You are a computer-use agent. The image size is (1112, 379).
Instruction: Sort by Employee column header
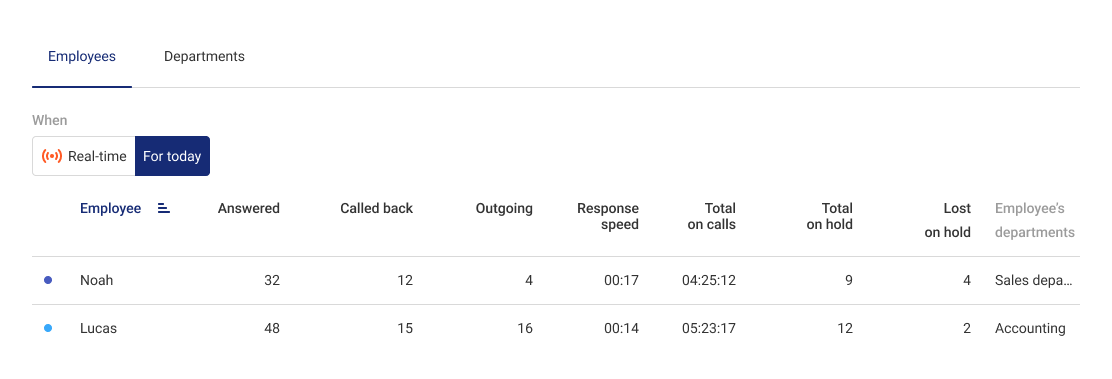110,209
